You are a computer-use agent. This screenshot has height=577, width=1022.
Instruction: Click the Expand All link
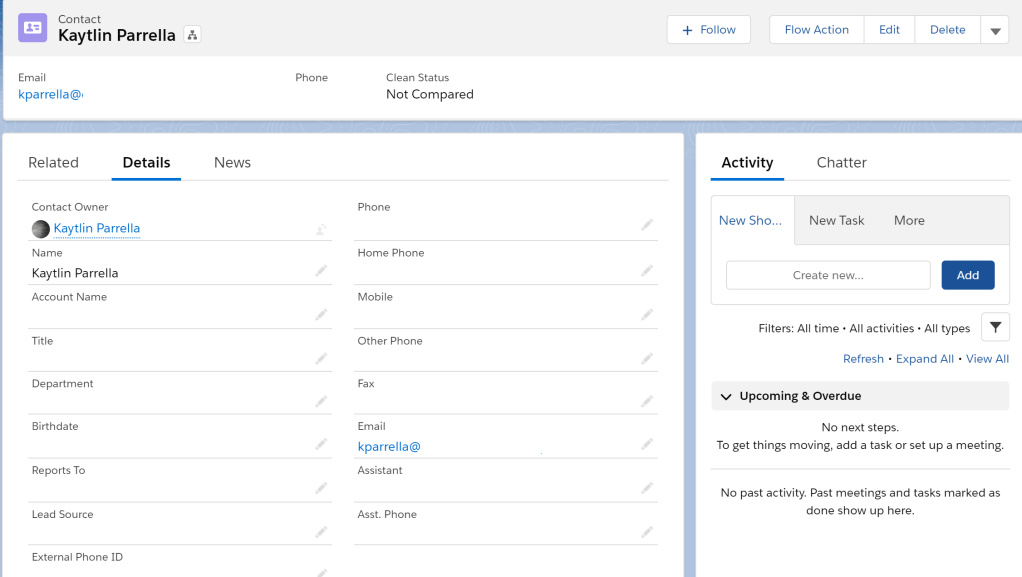click(924, 359)
